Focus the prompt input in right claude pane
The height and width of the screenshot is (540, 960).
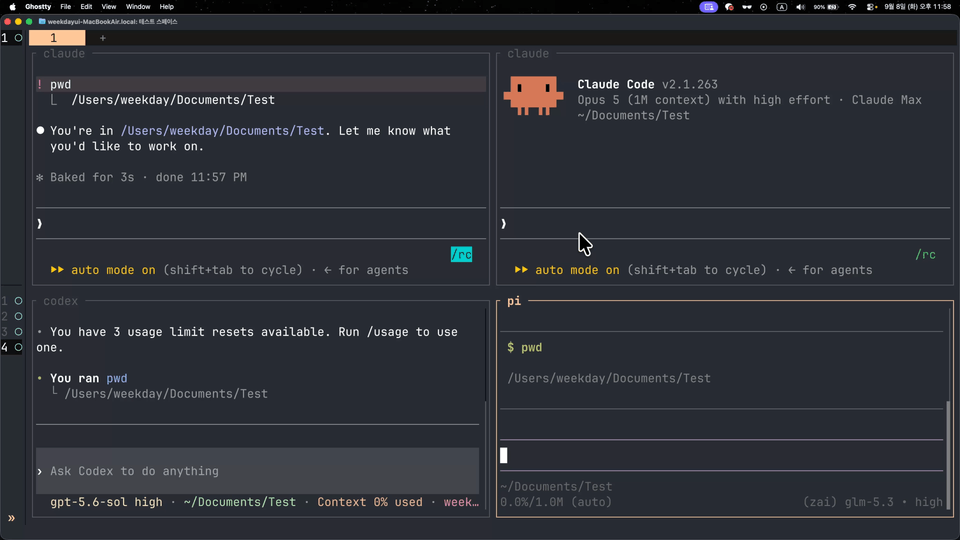[725, 224]
